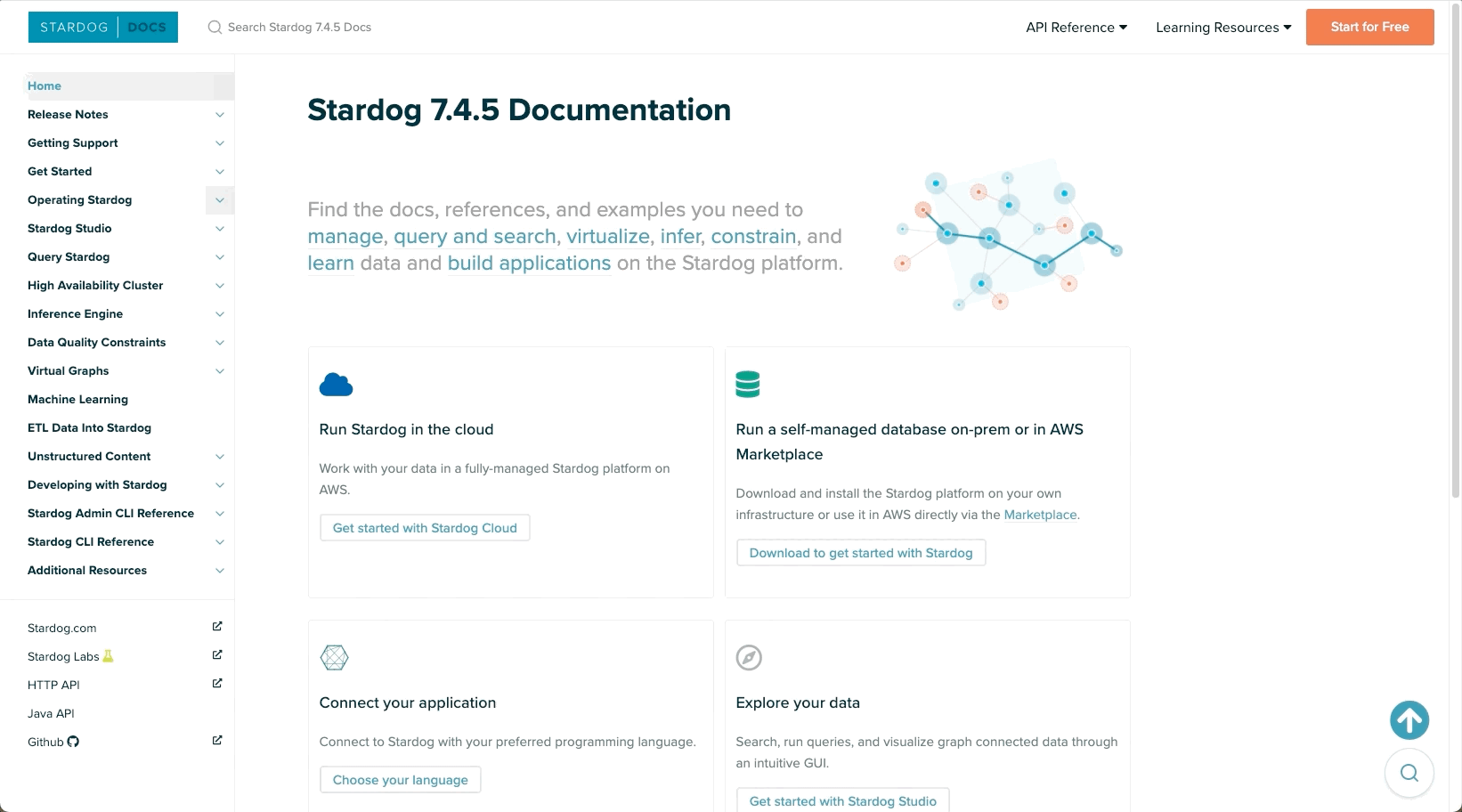Focus the Search Stardog 7.4.5 Docs field

(299, 28)
